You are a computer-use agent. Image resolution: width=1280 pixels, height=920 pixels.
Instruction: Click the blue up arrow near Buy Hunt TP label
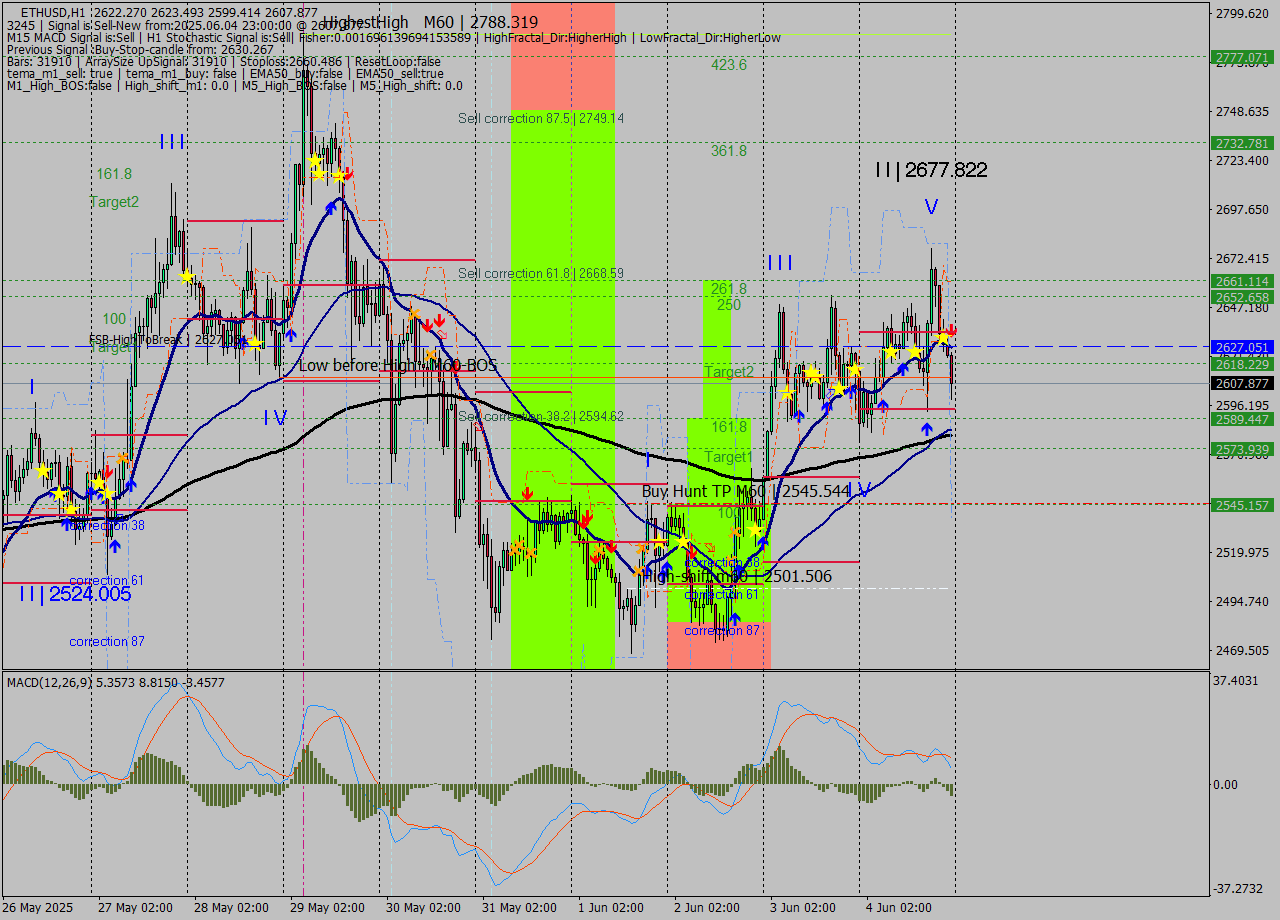point(762,542)
